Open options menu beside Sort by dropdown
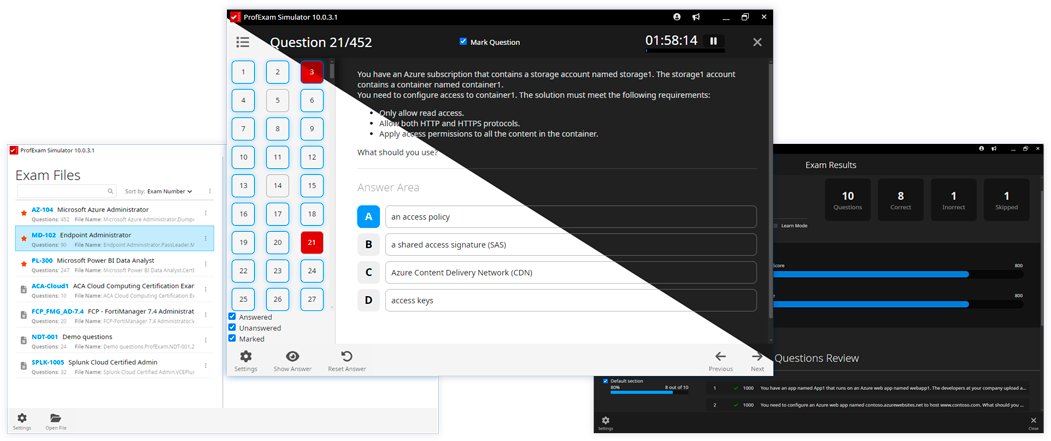The height and width of the screenshot is (441, 1051). point(210,191)
